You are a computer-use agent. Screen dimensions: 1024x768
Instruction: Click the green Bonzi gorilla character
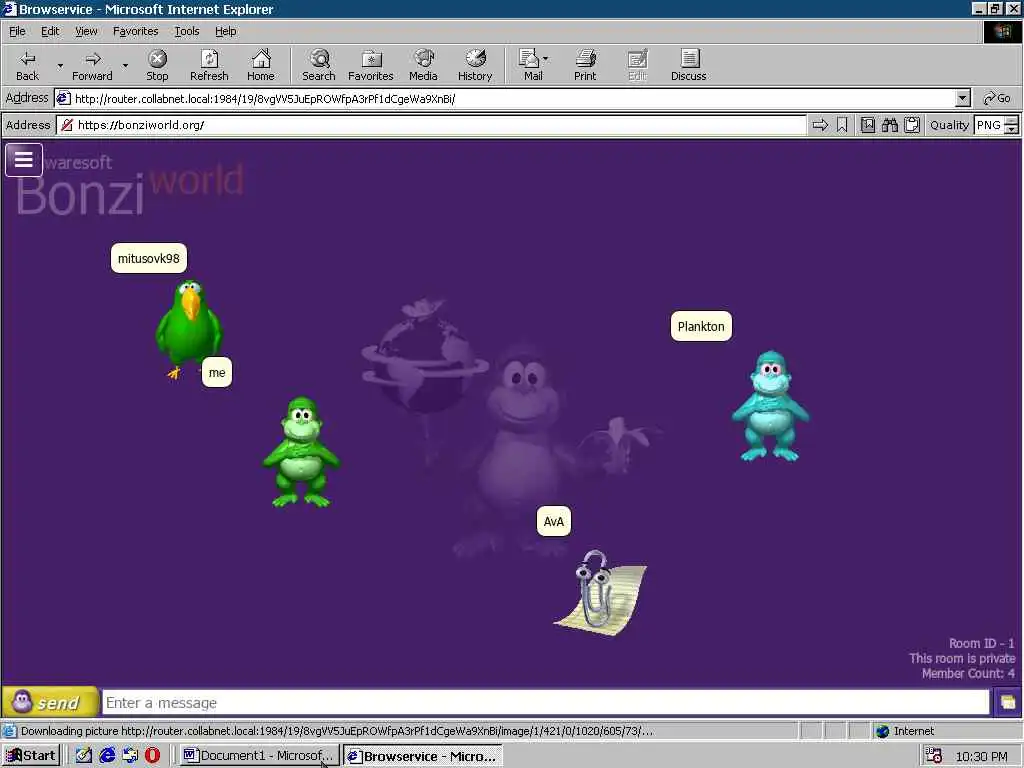[x=301, y=452]
